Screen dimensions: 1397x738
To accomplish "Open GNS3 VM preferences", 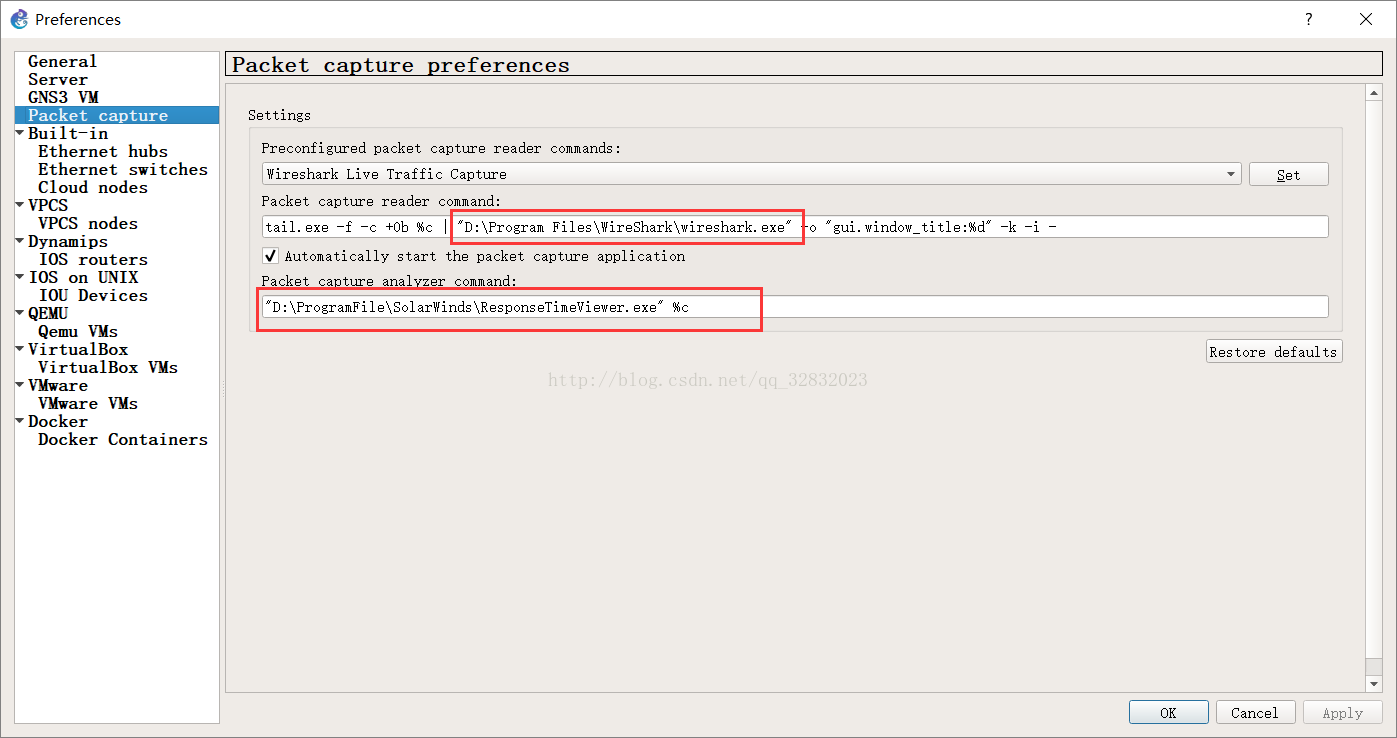I will (63, 98).
